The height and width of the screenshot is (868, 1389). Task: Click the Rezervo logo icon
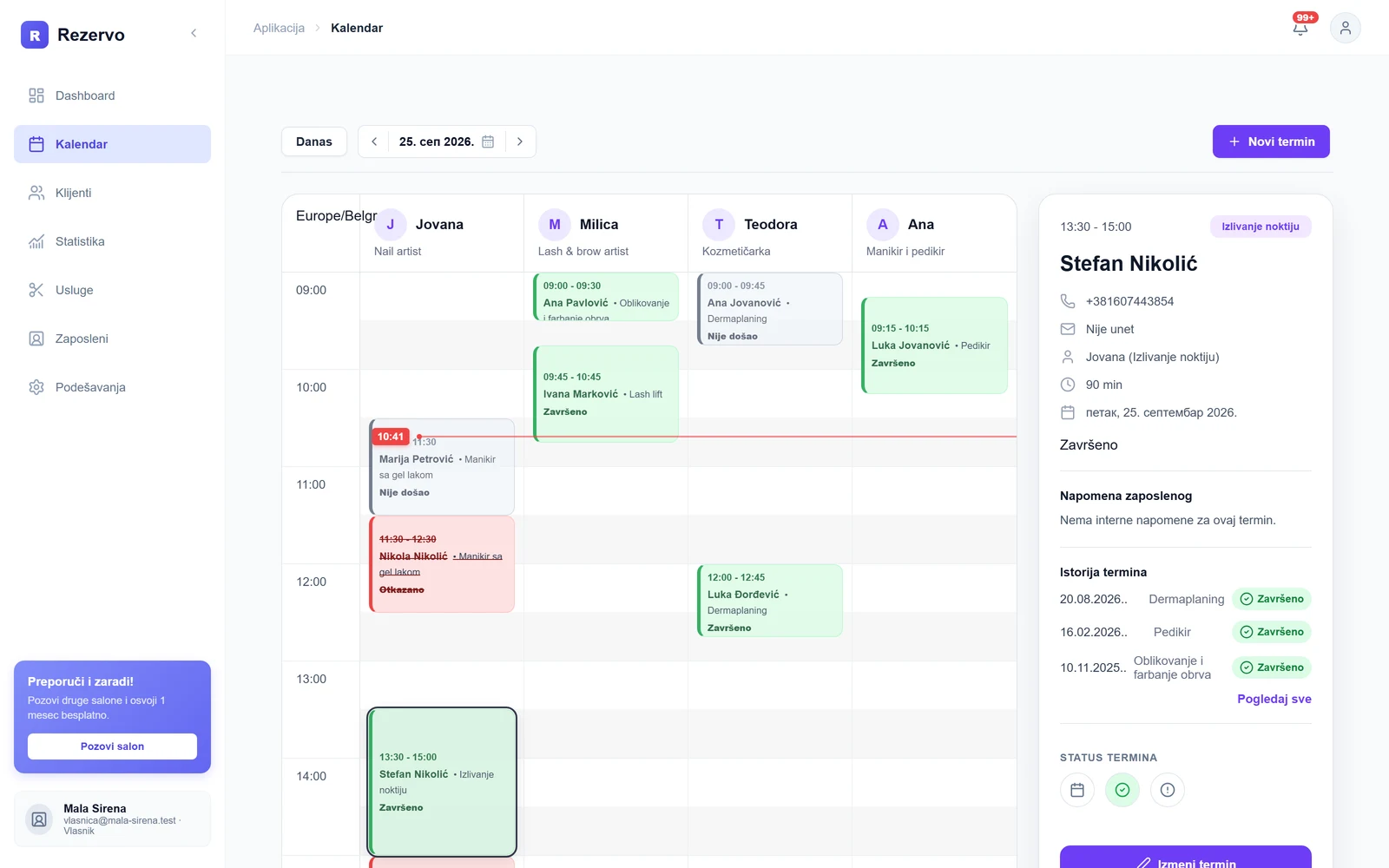pyautogui.click(x=35, y=35)
